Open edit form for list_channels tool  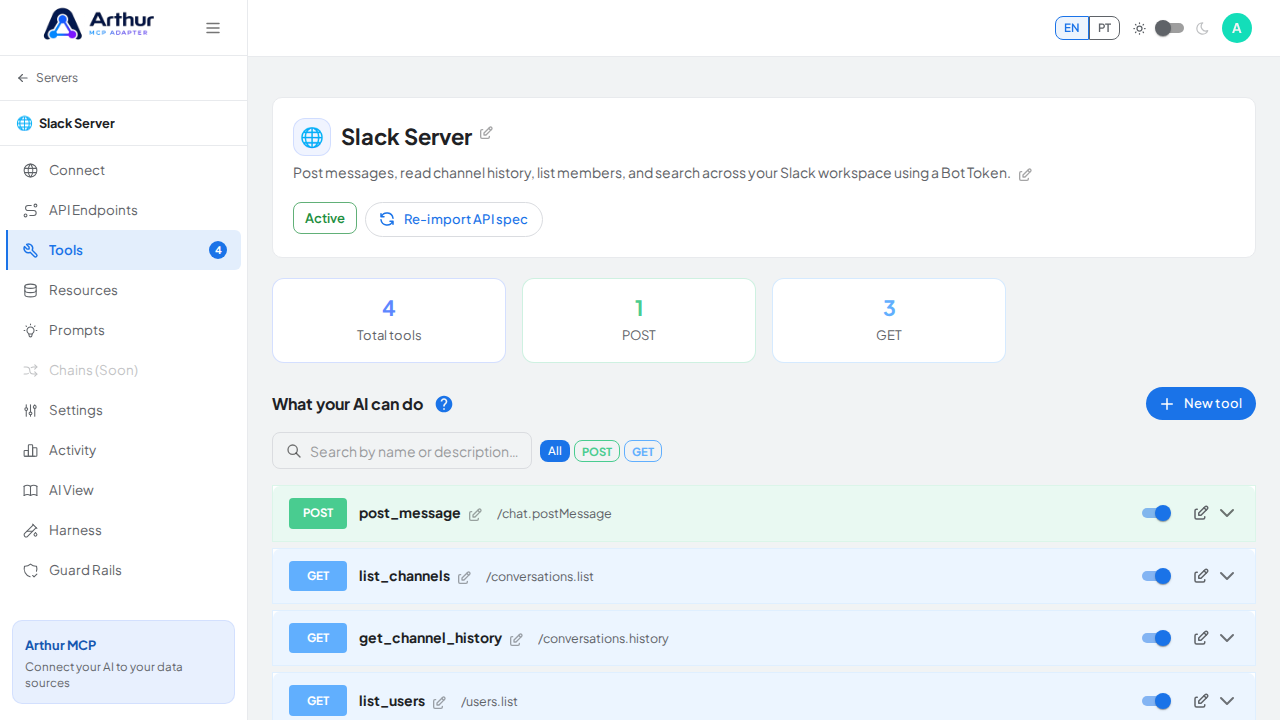tap(1201, 576)
